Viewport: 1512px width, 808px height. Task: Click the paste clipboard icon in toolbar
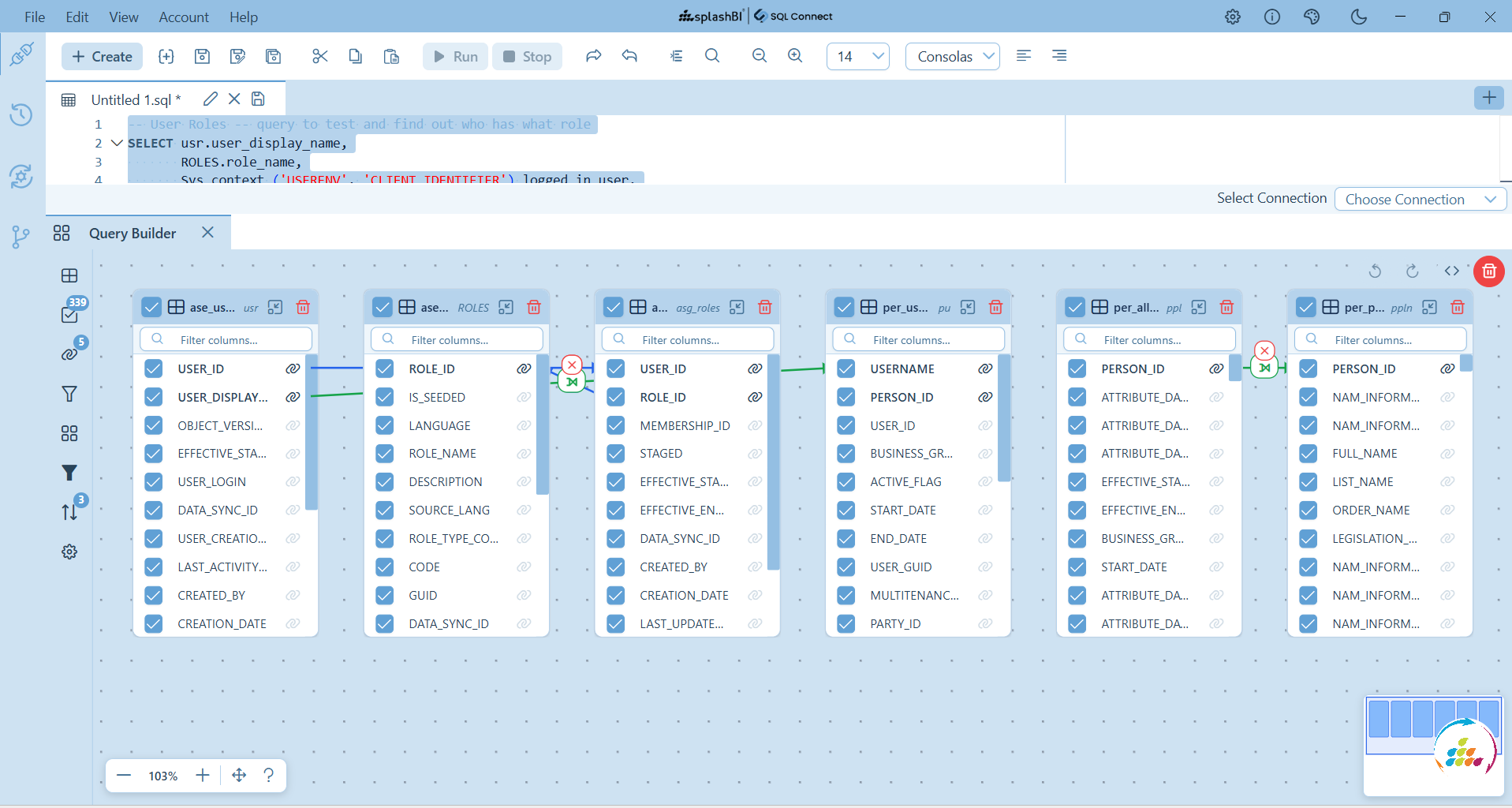[x=391, y=56]
